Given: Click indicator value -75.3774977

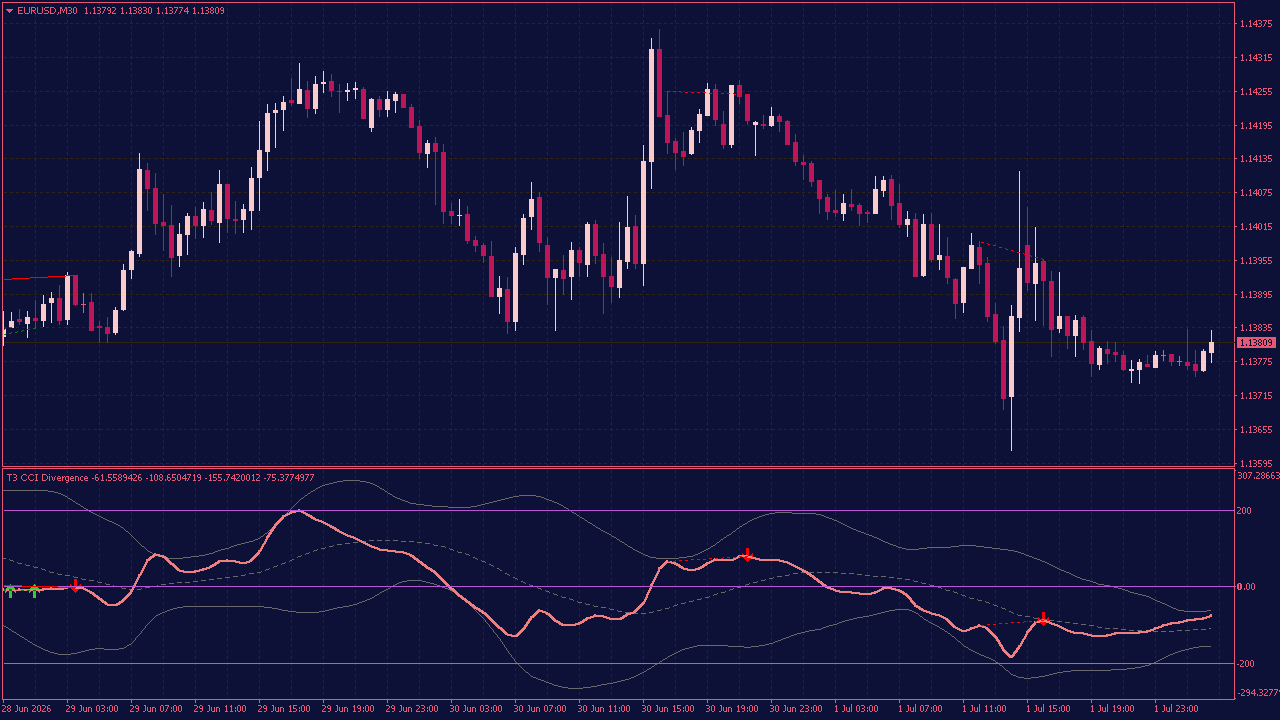Looking at the screenshot, I should (289, 478).
